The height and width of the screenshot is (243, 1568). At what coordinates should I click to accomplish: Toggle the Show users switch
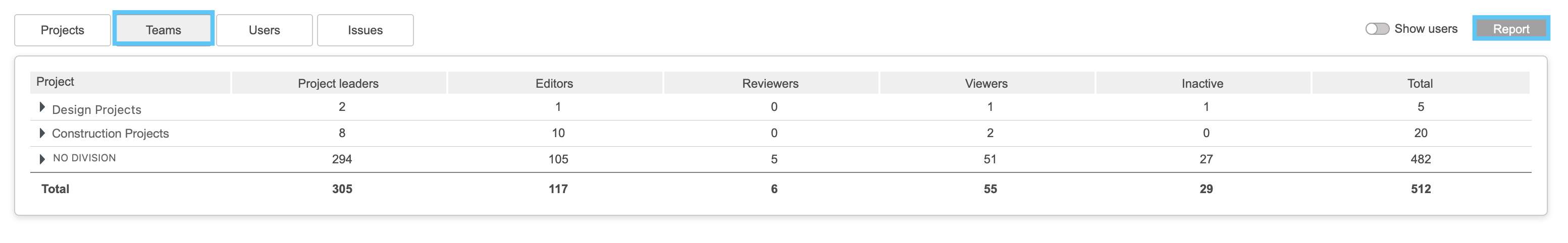click(x=1377, y=29)
